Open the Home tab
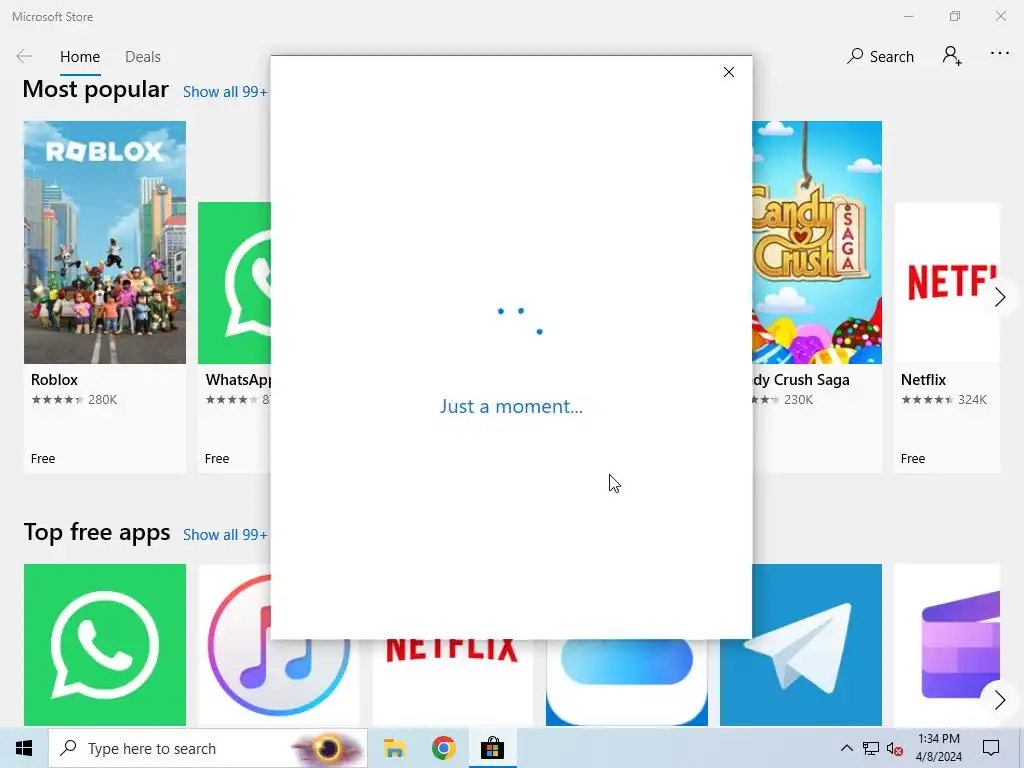Viewport: 1024px width, 768px height. pos(80,57)
